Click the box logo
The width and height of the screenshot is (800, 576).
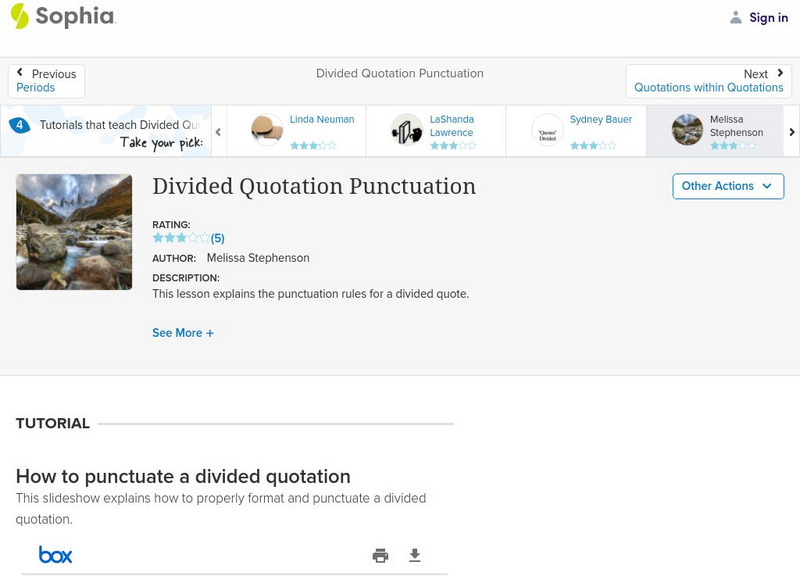click(x=56, y=555)
